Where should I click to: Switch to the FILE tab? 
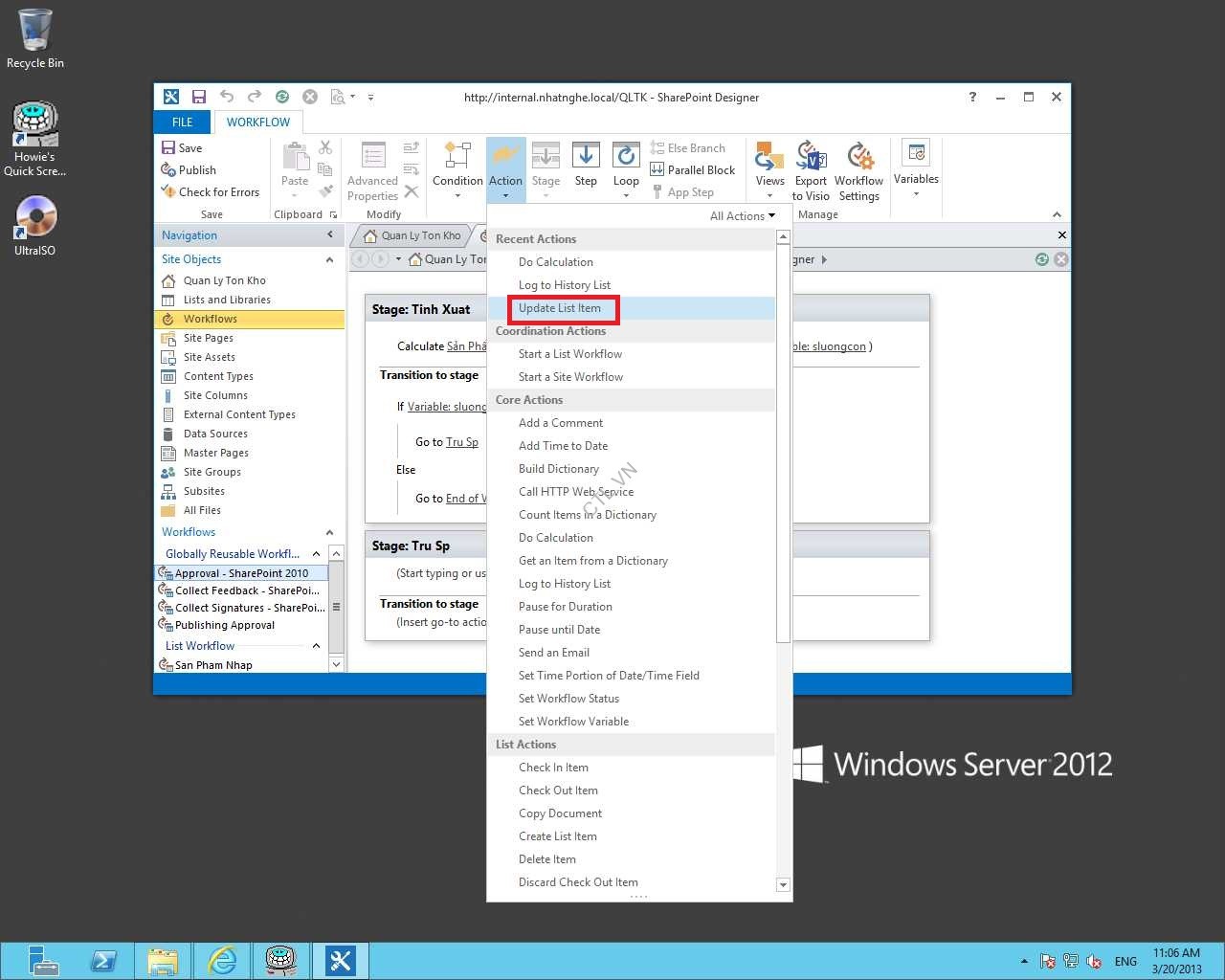pos(182,122)
